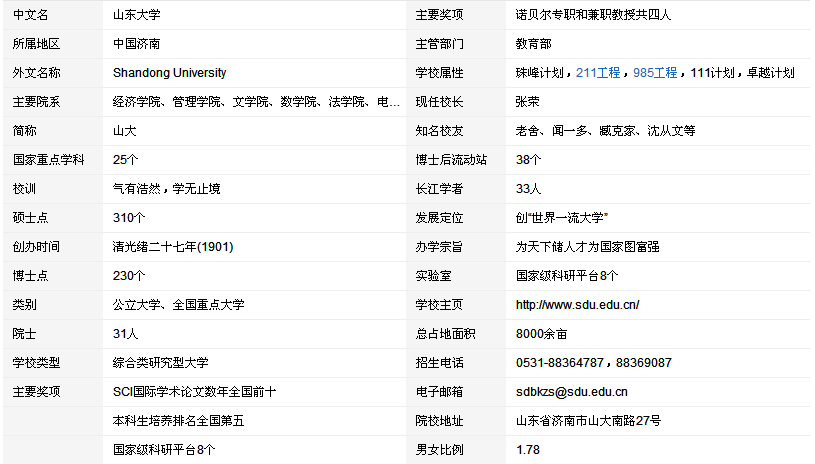Click the phone numbers 0531-88364787，88369087
The width and height of the screenshot is (815, 464).
coord(594,363)
